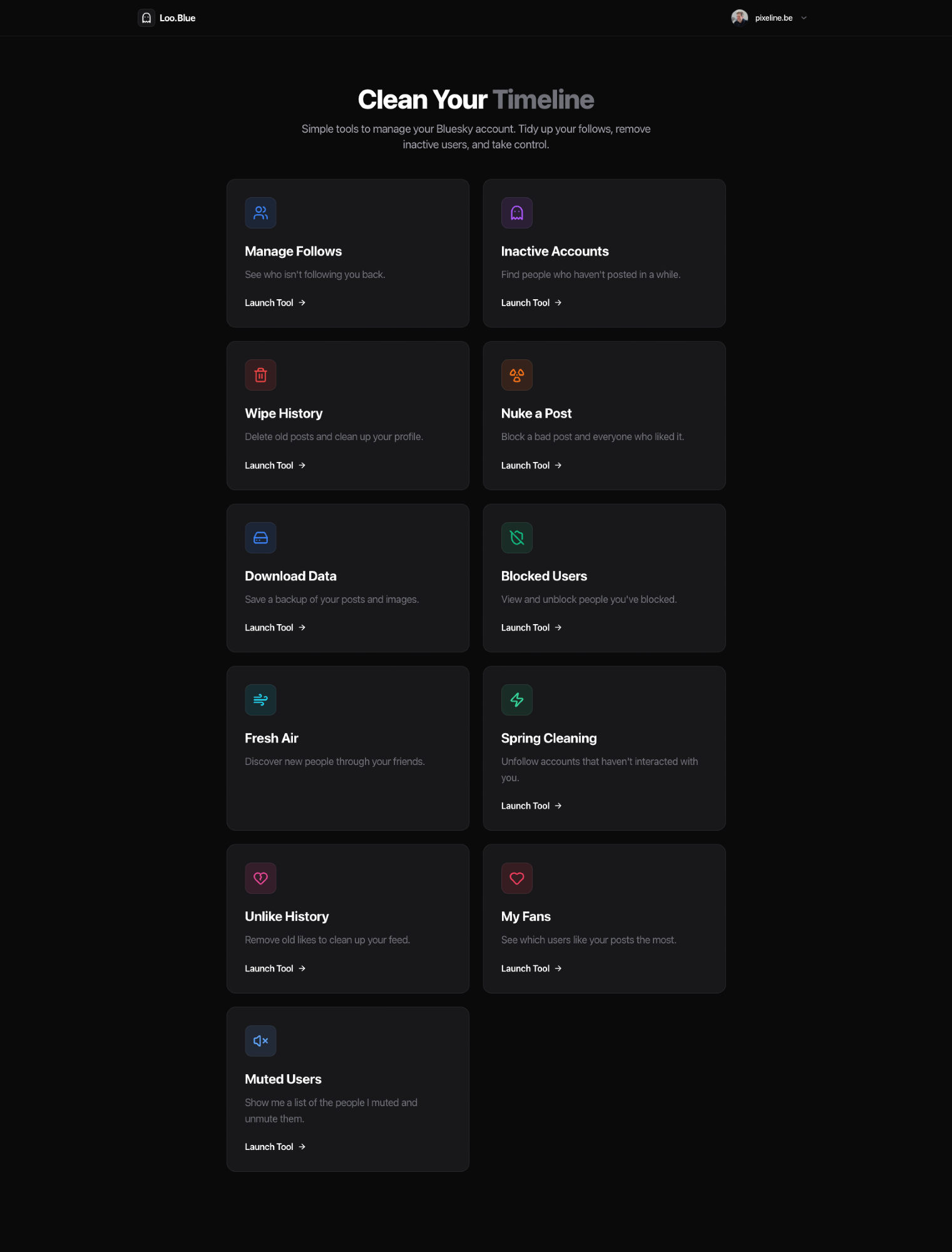Image resolution: width=952 pixels, height=1252 pixels.
Task: Click the Loo.Blue ghost logo icon
Action: click(x=146, y=18)
